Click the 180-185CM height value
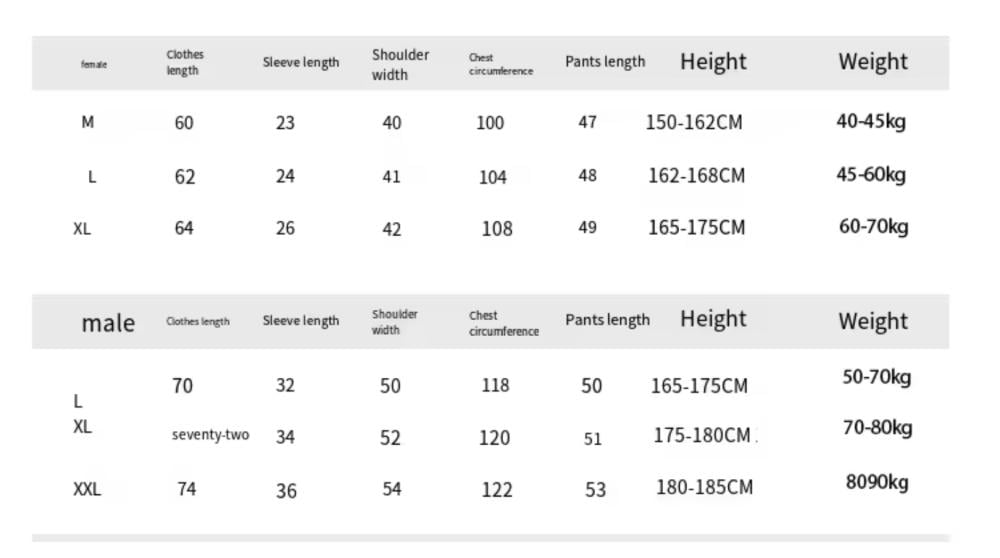The width and height of the screenshot is (1000, 558). click(x=705, y=488)
